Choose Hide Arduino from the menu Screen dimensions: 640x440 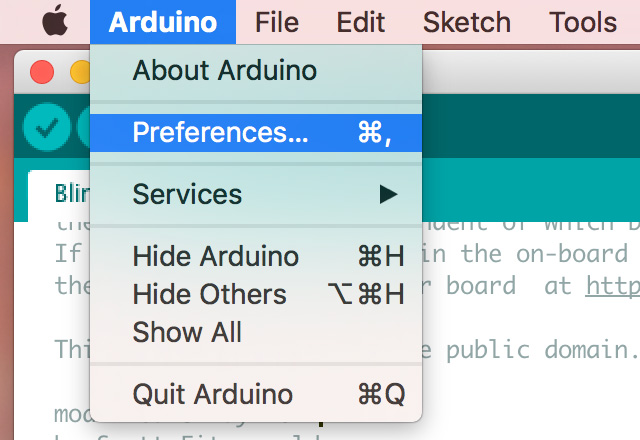215,256
